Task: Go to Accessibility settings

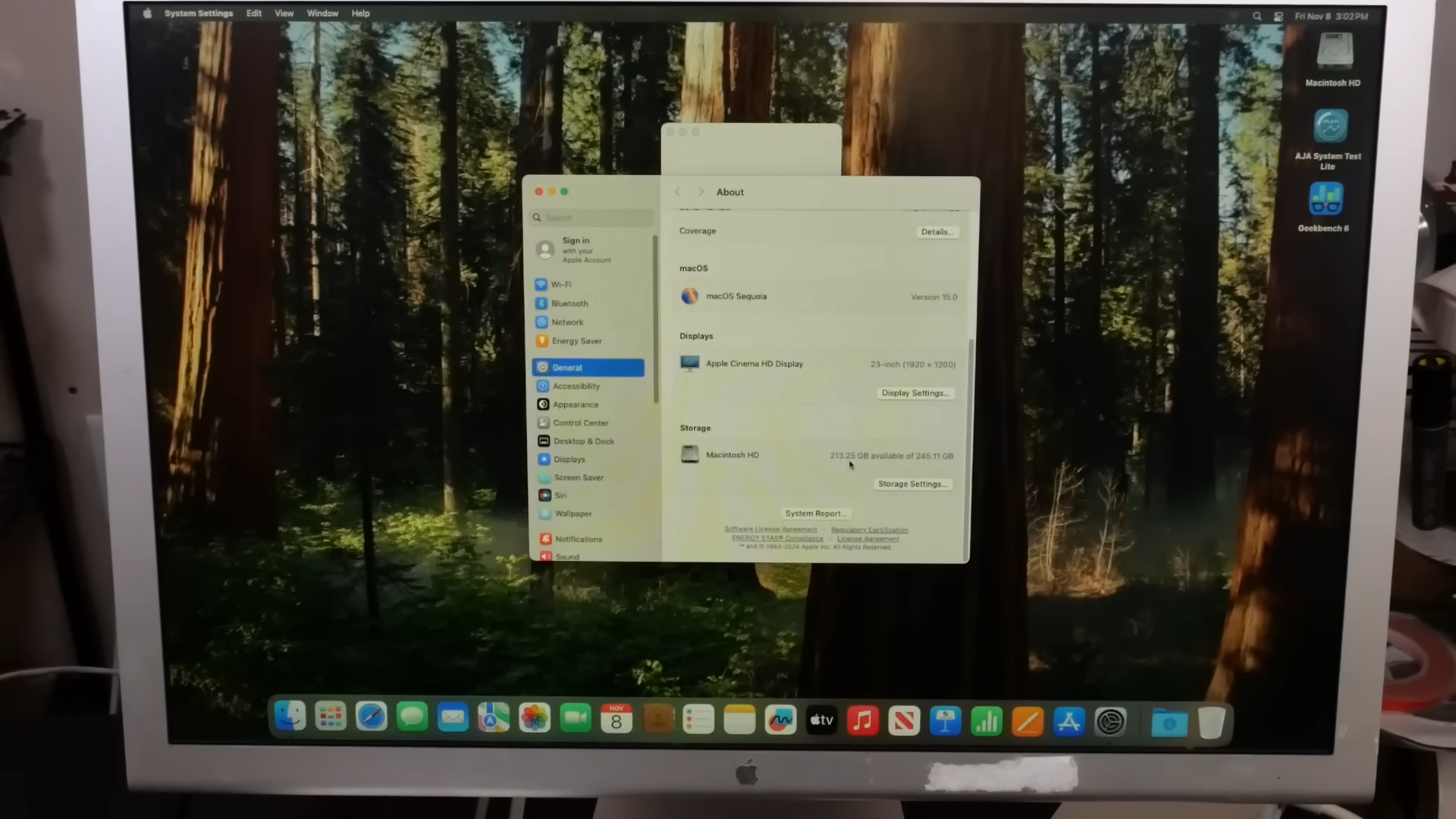Action: [x=576, y=386]
